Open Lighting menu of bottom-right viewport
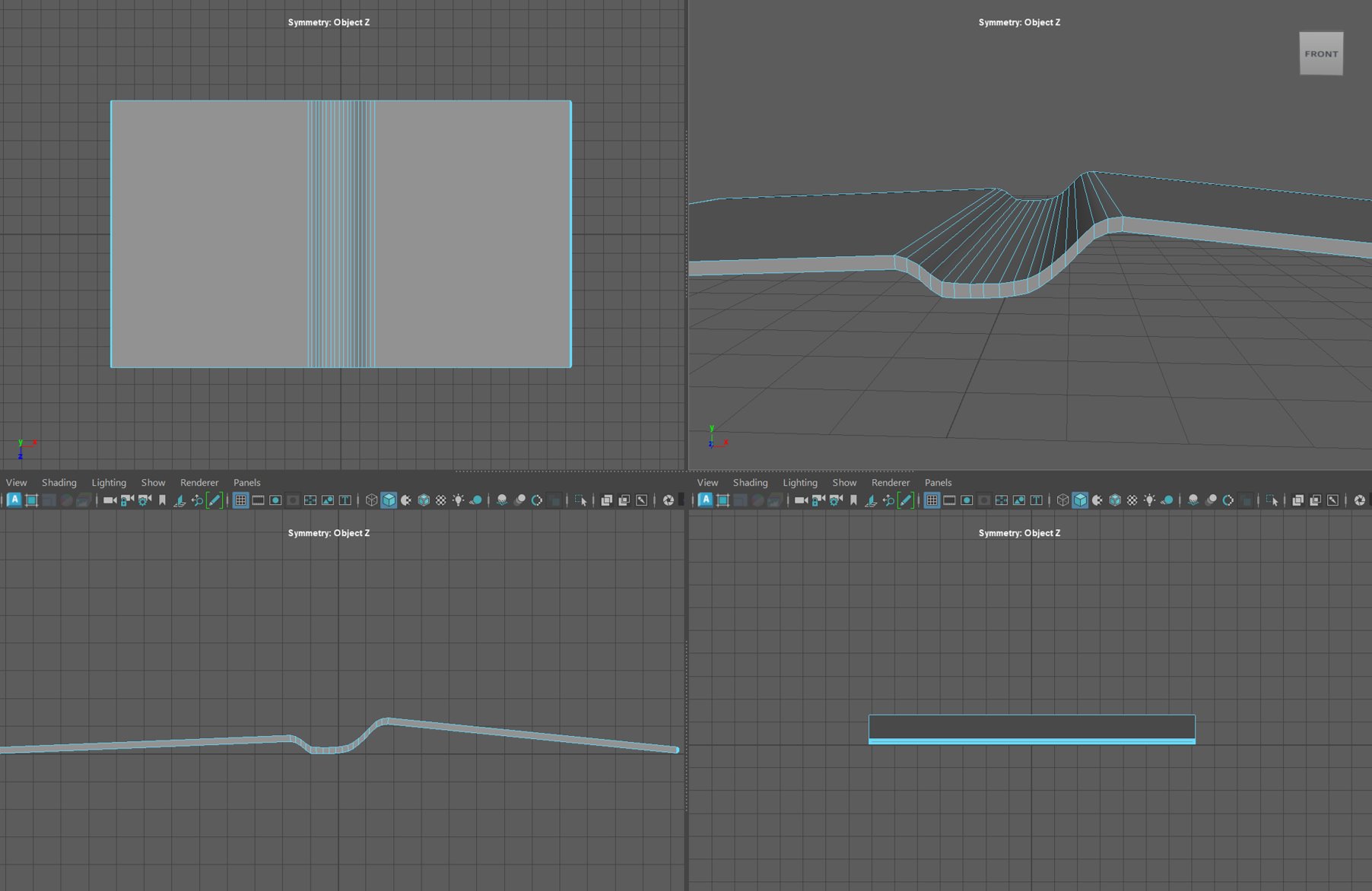 [x=800, y=483]
